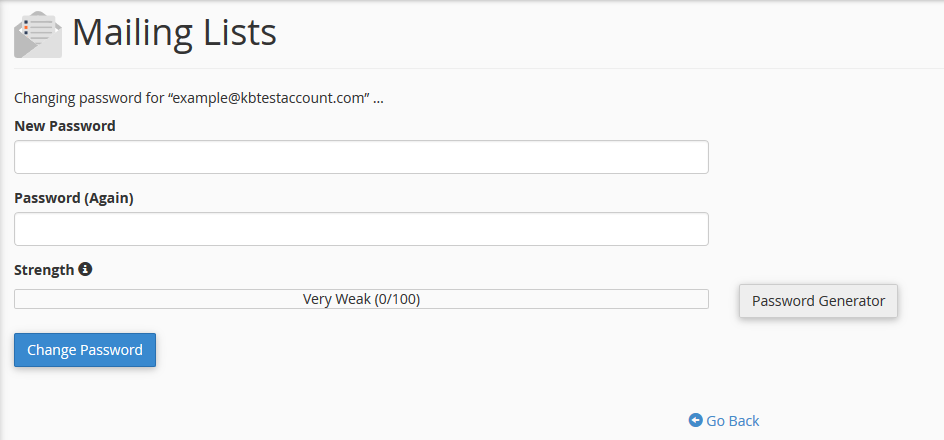Click the 'Password (Again)' field label
This screenshot has width=944, height=440.
74,198
